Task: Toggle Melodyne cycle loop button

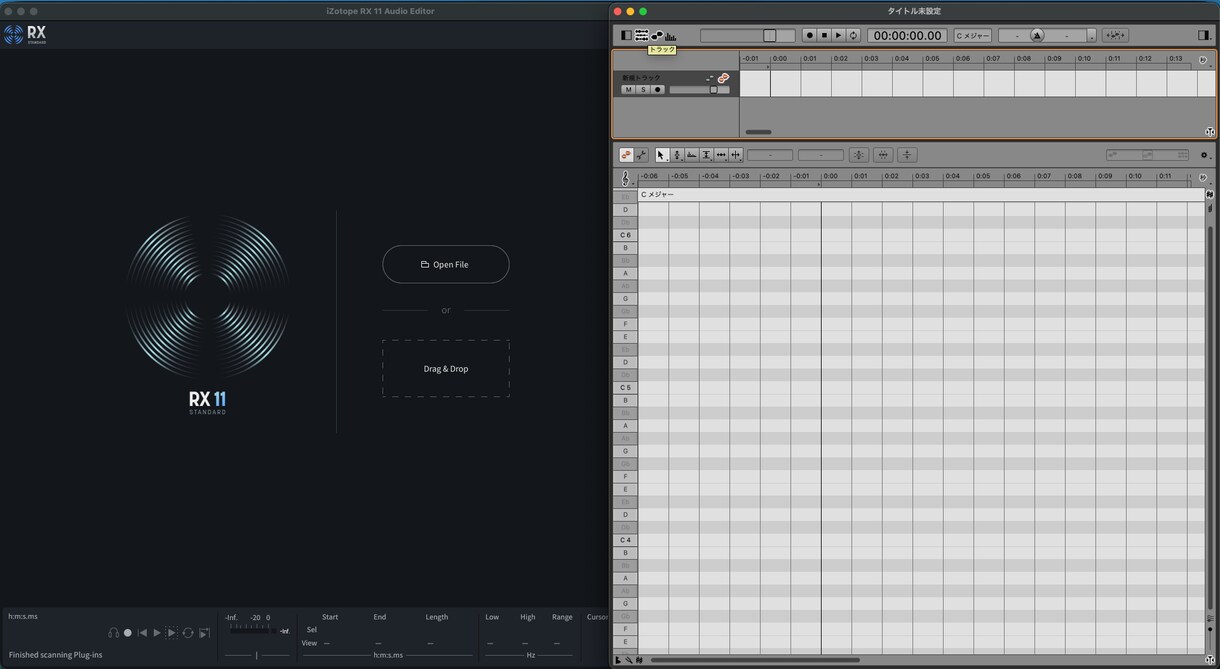Action: [853, 35]
